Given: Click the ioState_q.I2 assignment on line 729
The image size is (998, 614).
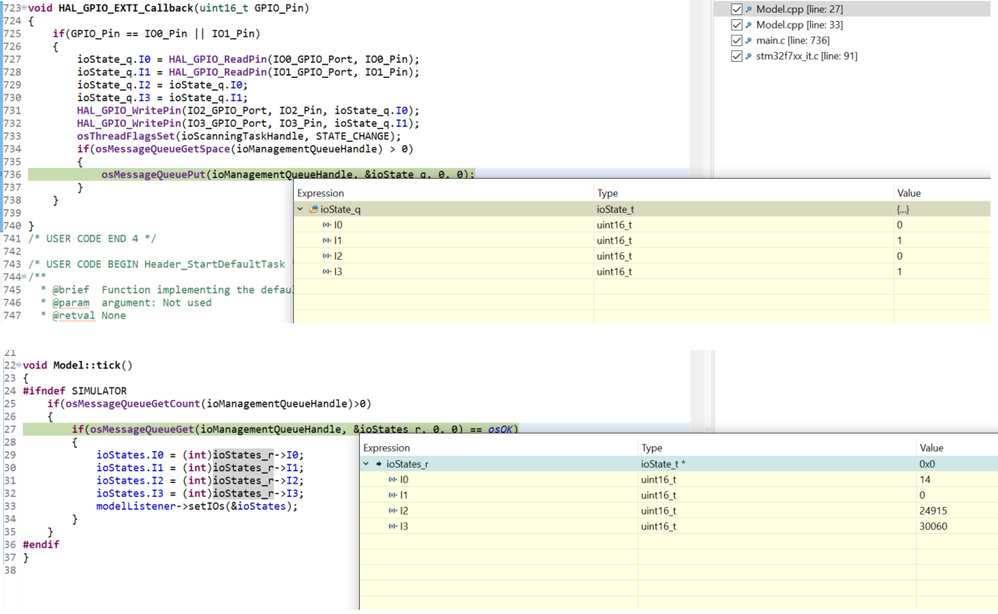Looking at the screenshot, I should 162,85.
